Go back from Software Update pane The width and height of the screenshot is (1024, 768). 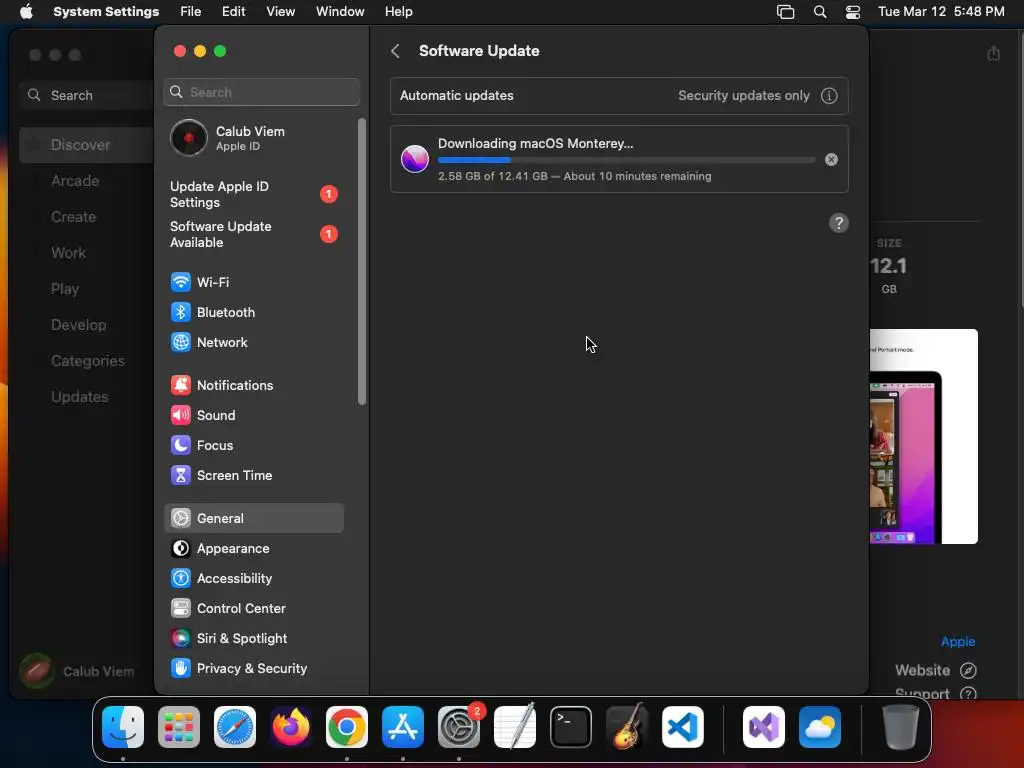tap(395, 51)
